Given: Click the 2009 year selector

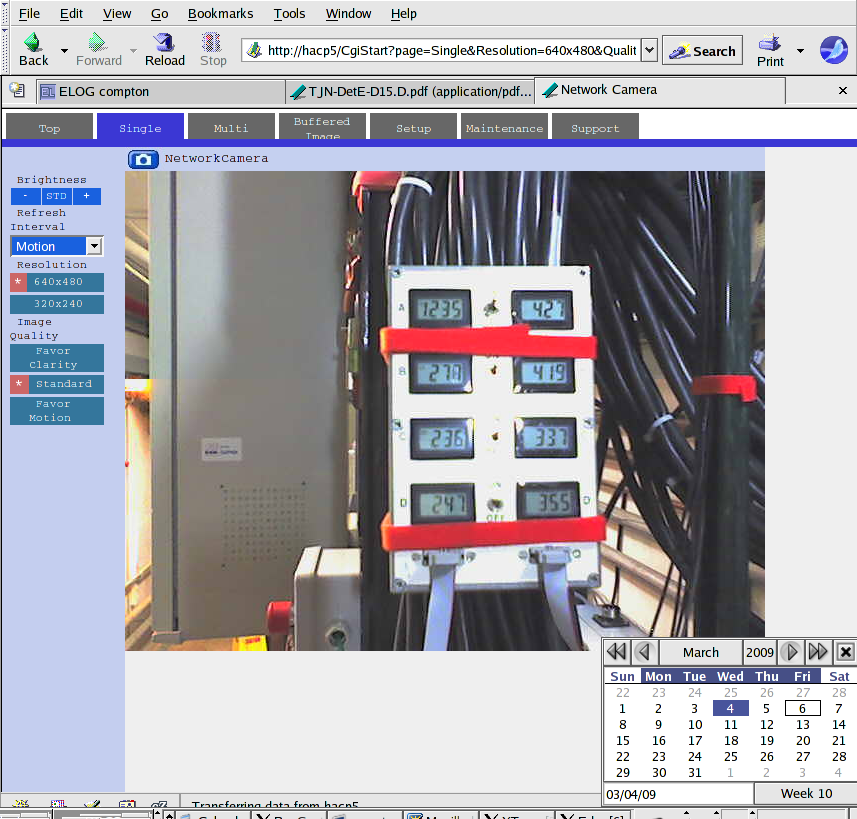Looking at the screenshot, I should coord(760,653).
